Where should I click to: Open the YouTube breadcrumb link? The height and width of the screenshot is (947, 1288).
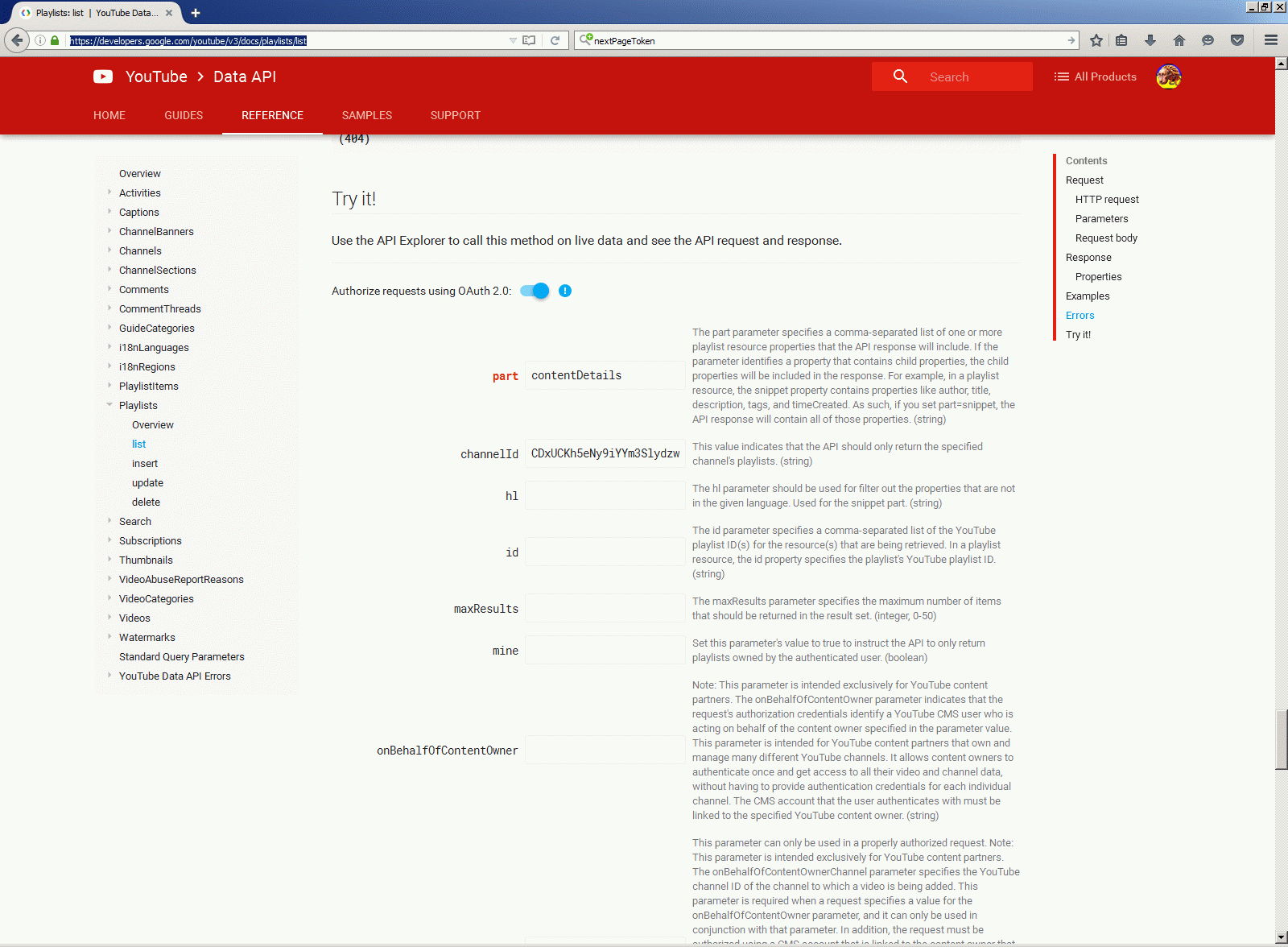[156, 77]
